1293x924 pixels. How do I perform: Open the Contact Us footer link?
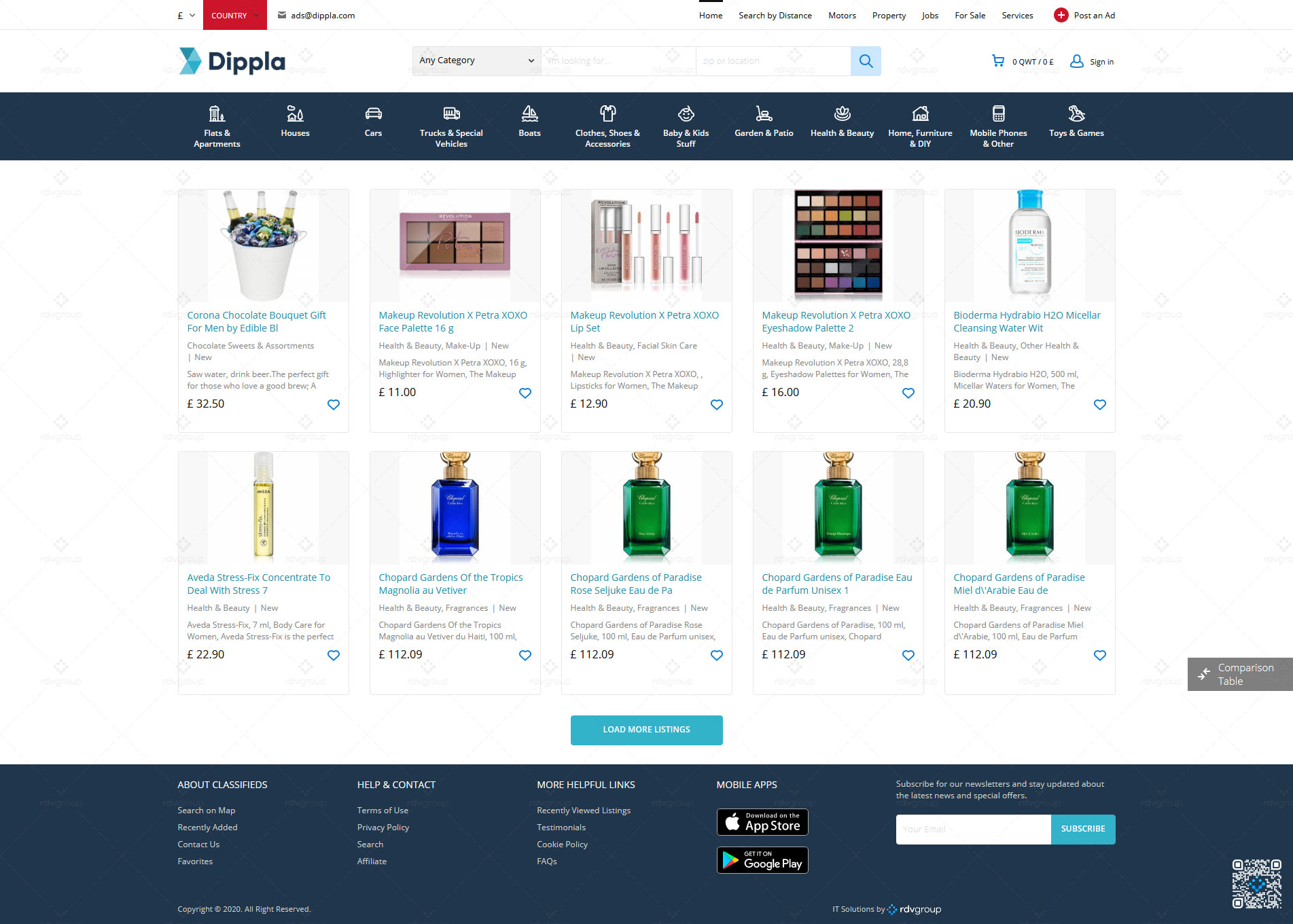point(198,845)
